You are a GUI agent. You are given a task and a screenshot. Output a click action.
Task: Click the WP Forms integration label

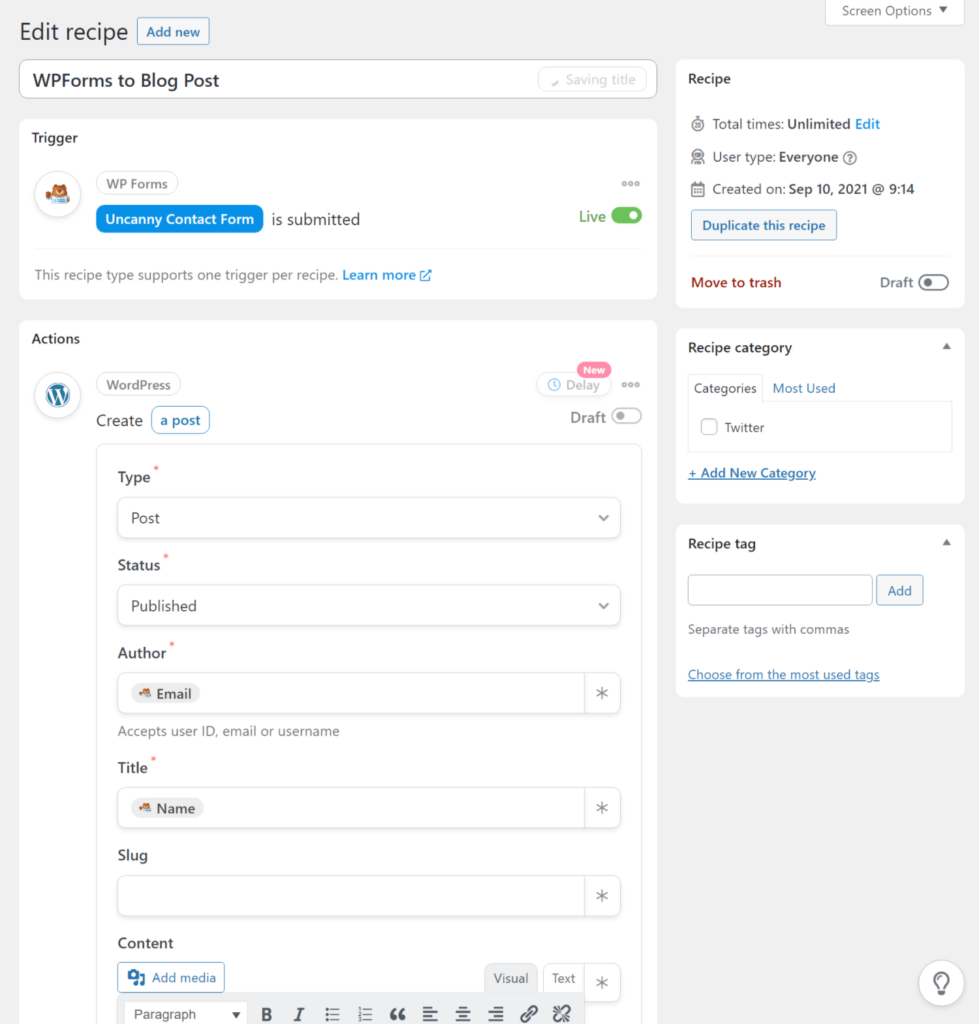pyautogui.click(x=137, y=184)
